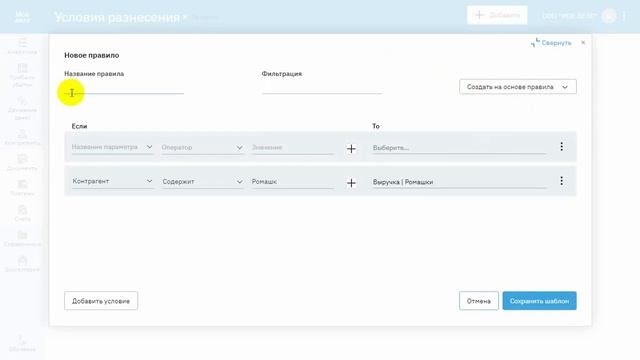This screenshot has height=360, width=640.
Task: Click the Сохранить шаблон button
Action: tap(539, 301)
